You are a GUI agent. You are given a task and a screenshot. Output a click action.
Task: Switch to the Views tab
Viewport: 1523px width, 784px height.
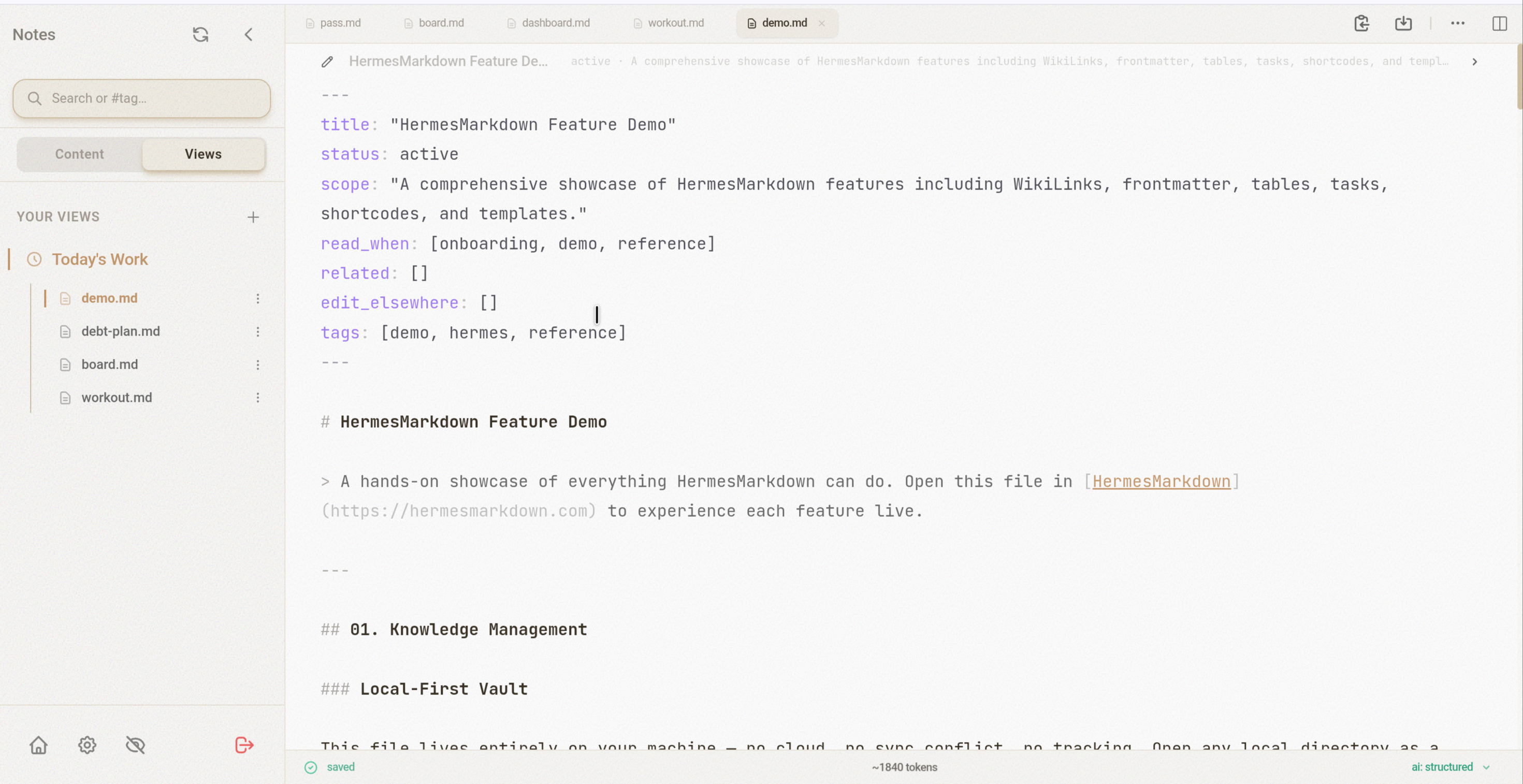[204, 154]
